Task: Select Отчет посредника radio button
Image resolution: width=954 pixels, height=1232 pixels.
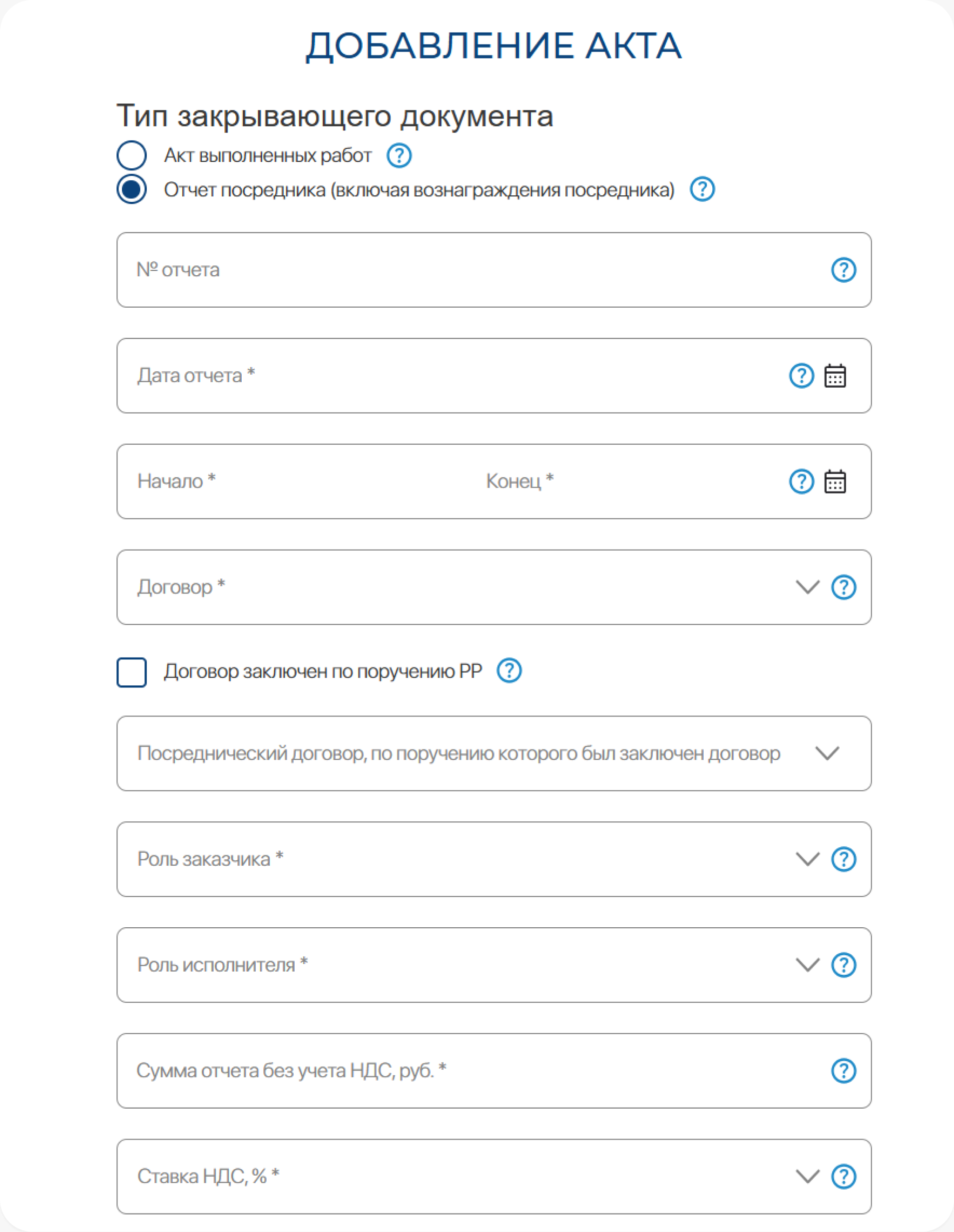Action: (x=132, y=189)
